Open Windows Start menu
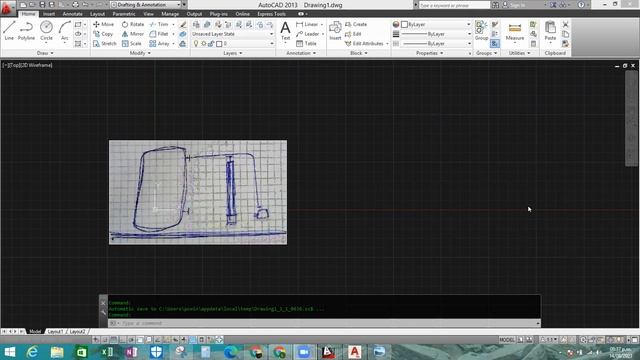The image size is (640, 360). (x=9, y=352)
